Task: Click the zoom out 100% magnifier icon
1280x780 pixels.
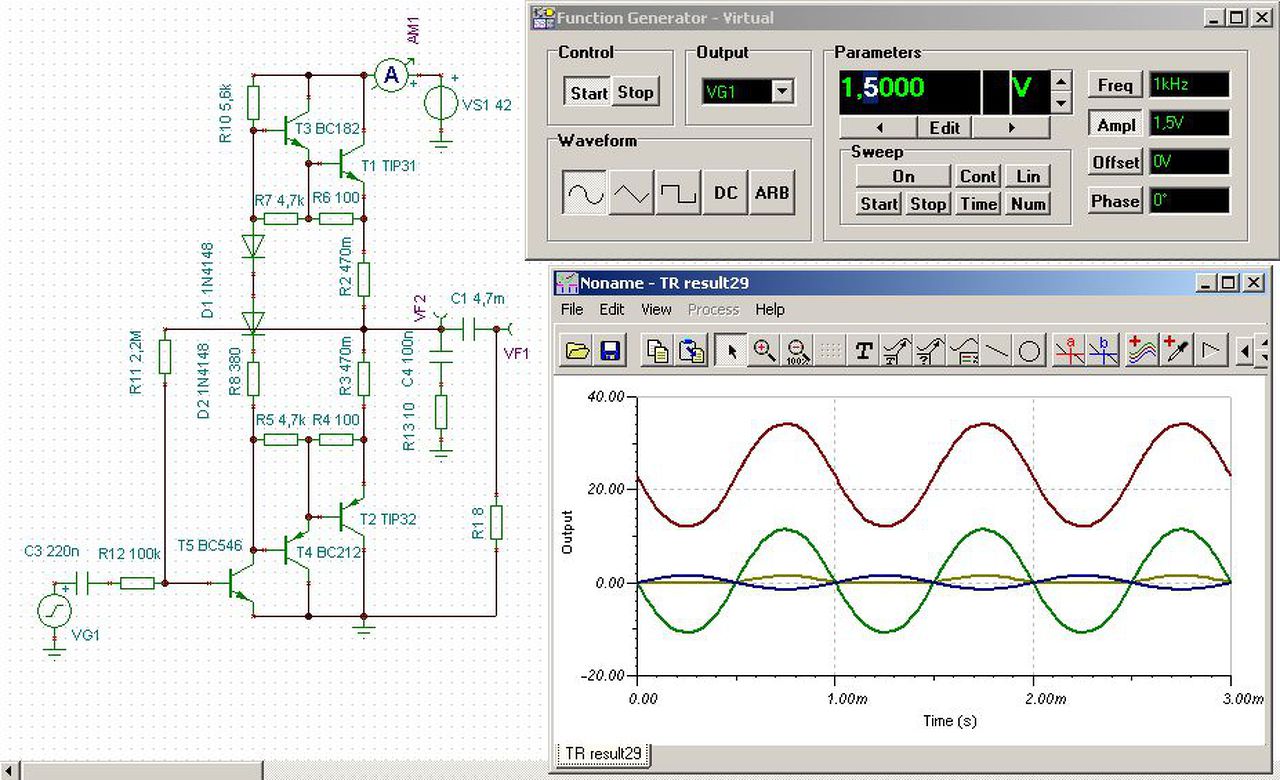Action: (797, 351)
